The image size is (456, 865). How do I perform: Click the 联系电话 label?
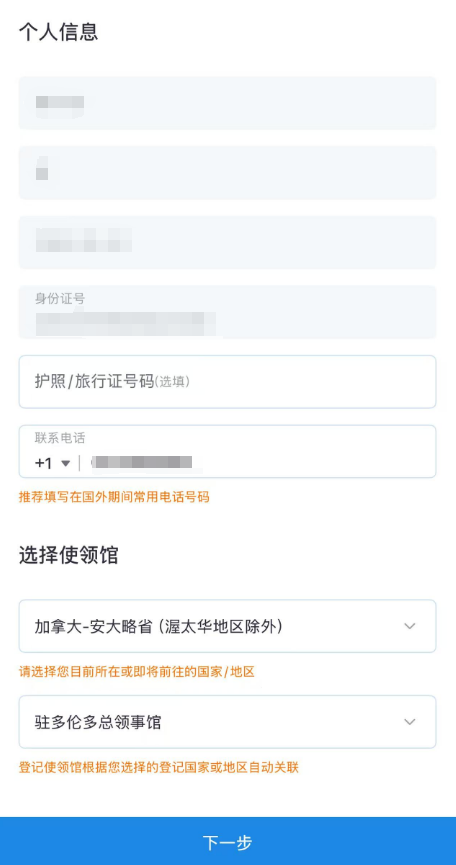[60, 439]
